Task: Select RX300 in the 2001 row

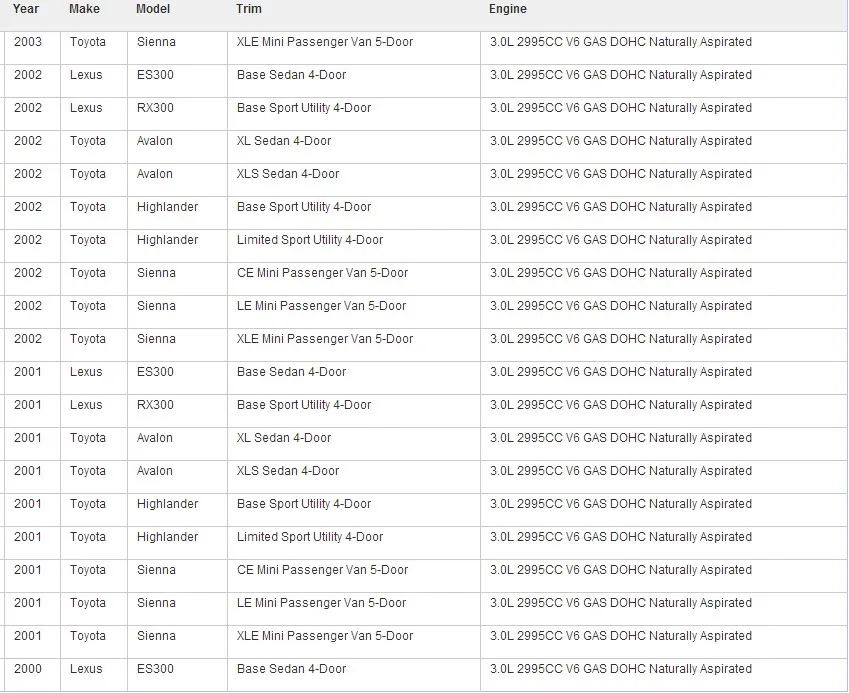Action: pos(155,406)
